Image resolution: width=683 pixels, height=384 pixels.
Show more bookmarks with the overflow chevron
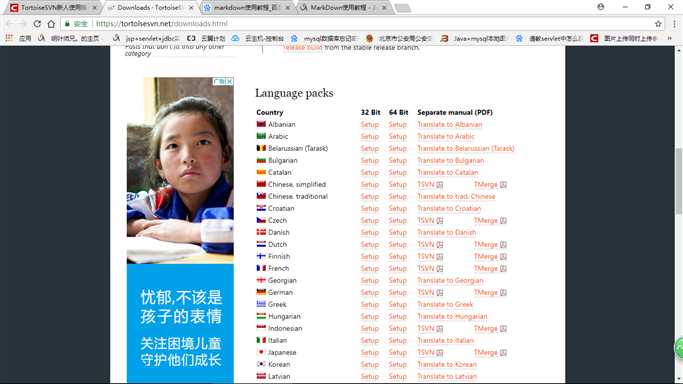pyautogui.click(x=669, y=38)
